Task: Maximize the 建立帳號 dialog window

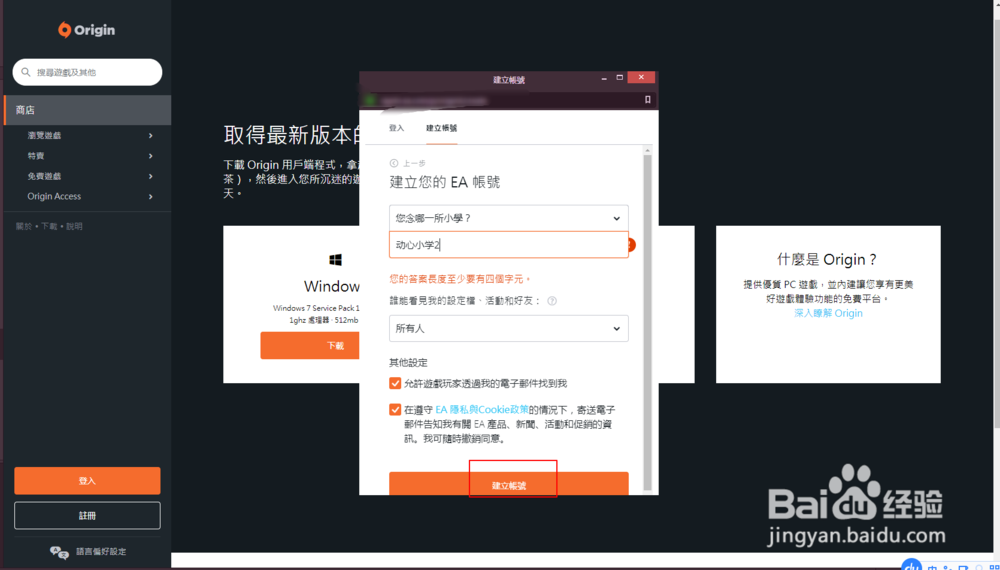Action: pyautogui.click(x=619, y=77)
